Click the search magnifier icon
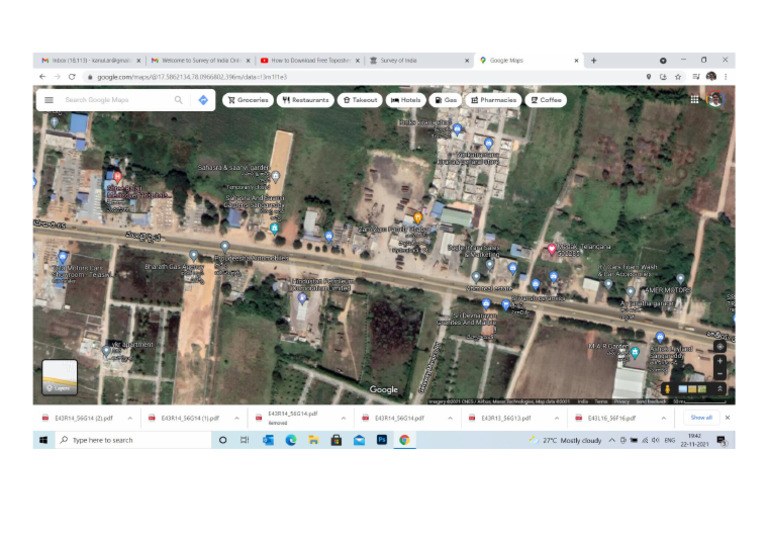Screen dimensions: 768x543 179,100
